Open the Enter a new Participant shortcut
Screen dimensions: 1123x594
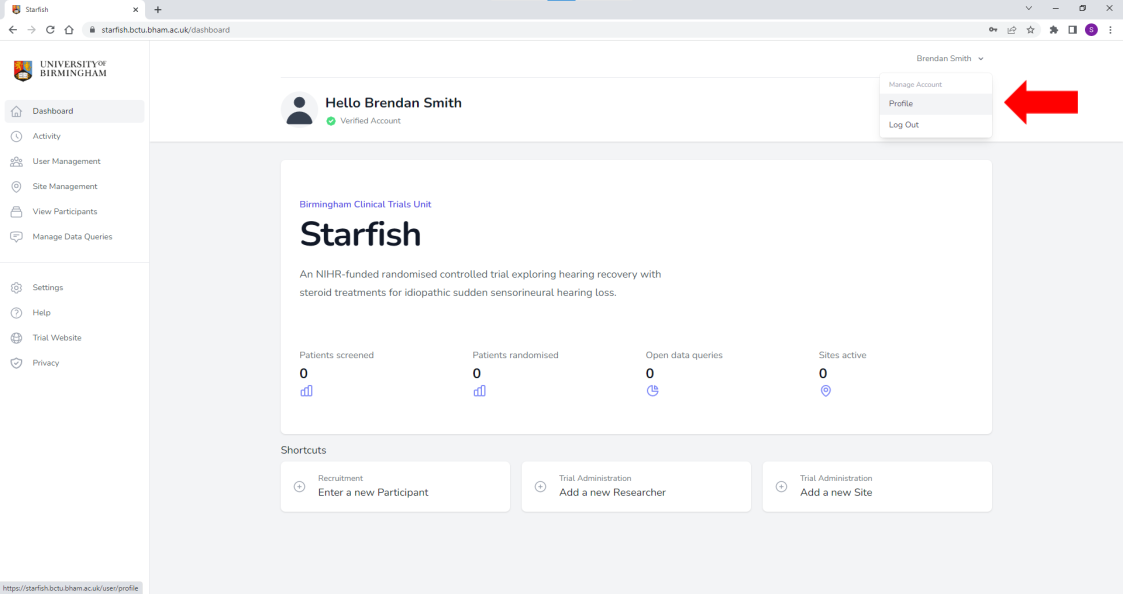pos(395,486)
